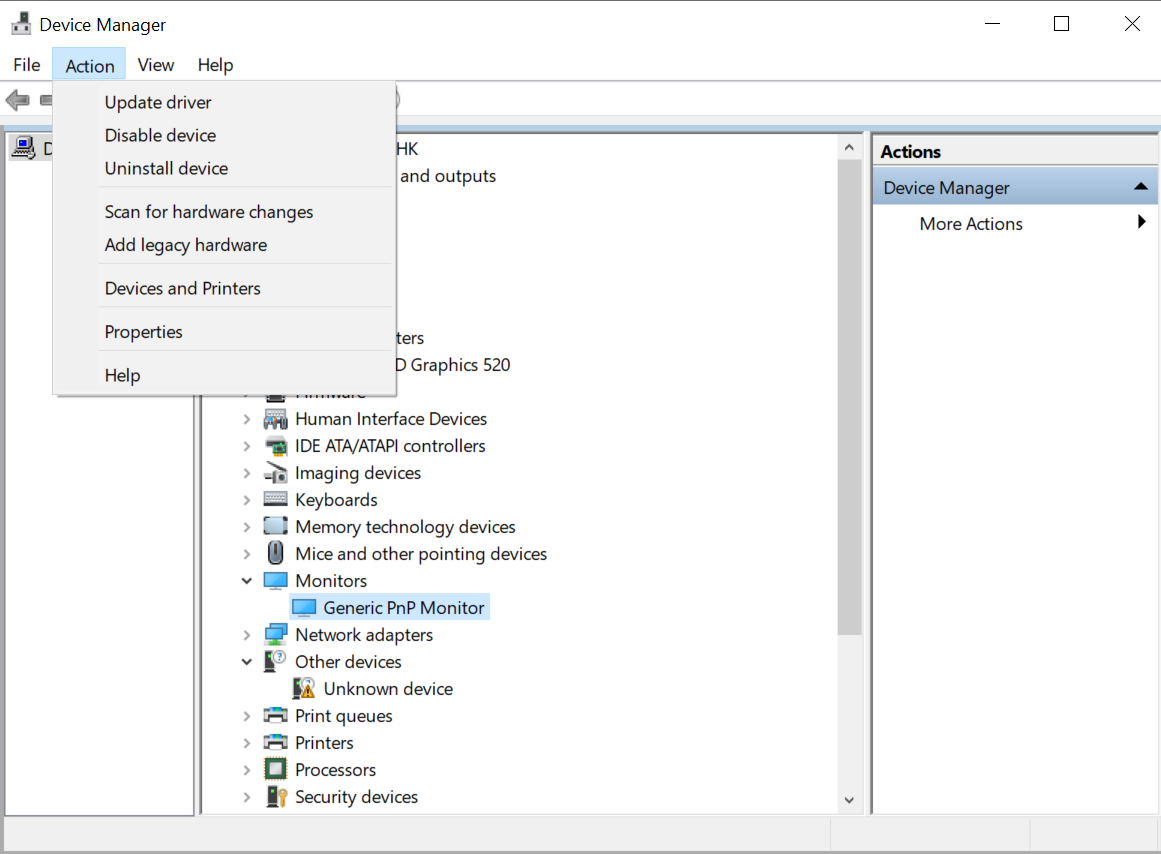Click the Imaging devices icon
The height and width of the screenshot is (854, 1161).
[x=274, y=472]
